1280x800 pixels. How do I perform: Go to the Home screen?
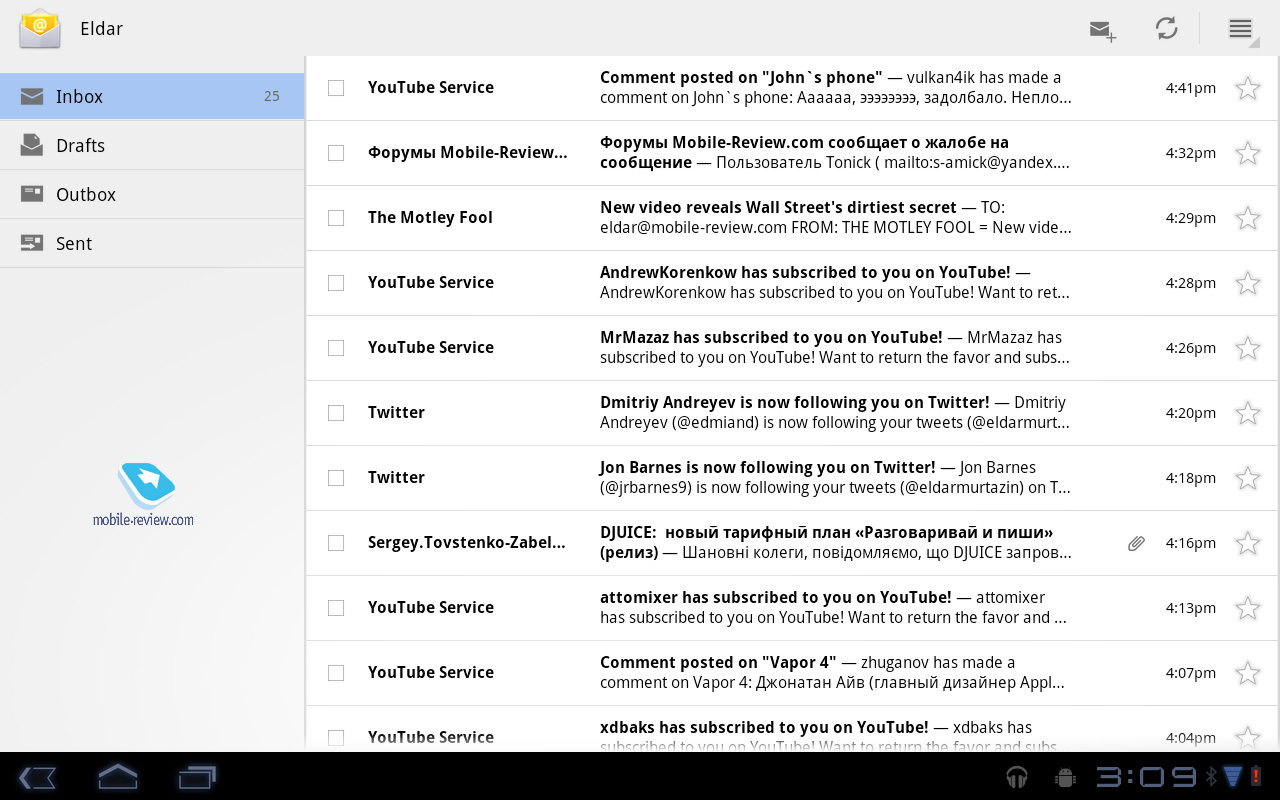pos(117,777)
